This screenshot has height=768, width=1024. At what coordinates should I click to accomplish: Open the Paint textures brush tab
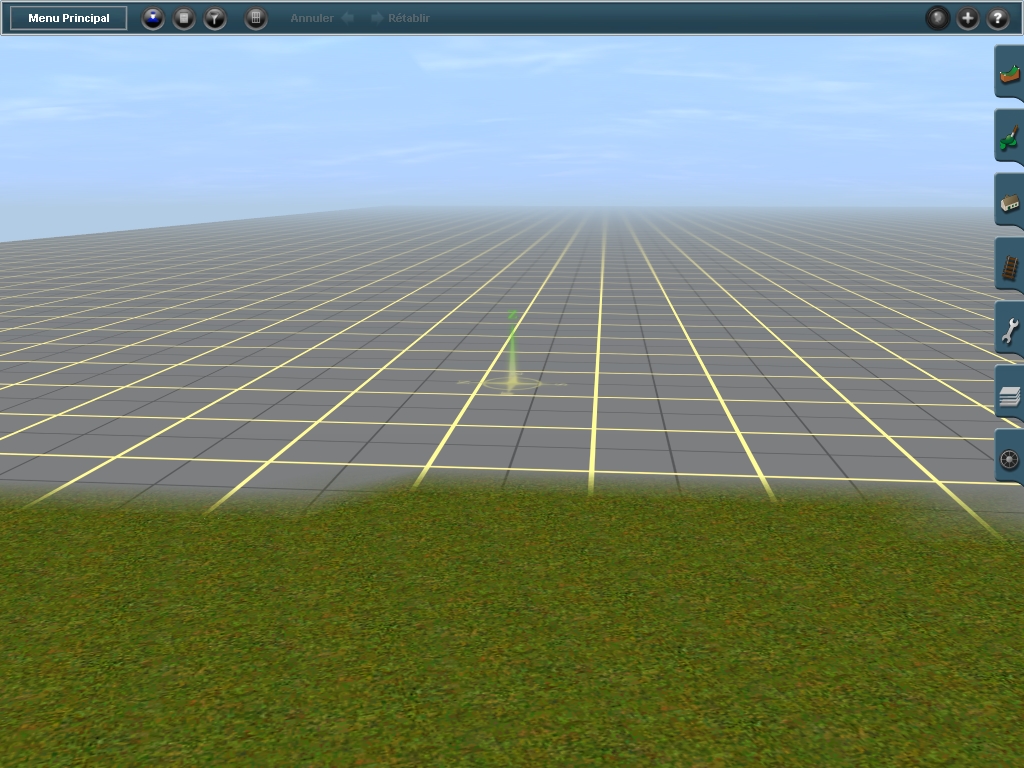pos(1009,137)
